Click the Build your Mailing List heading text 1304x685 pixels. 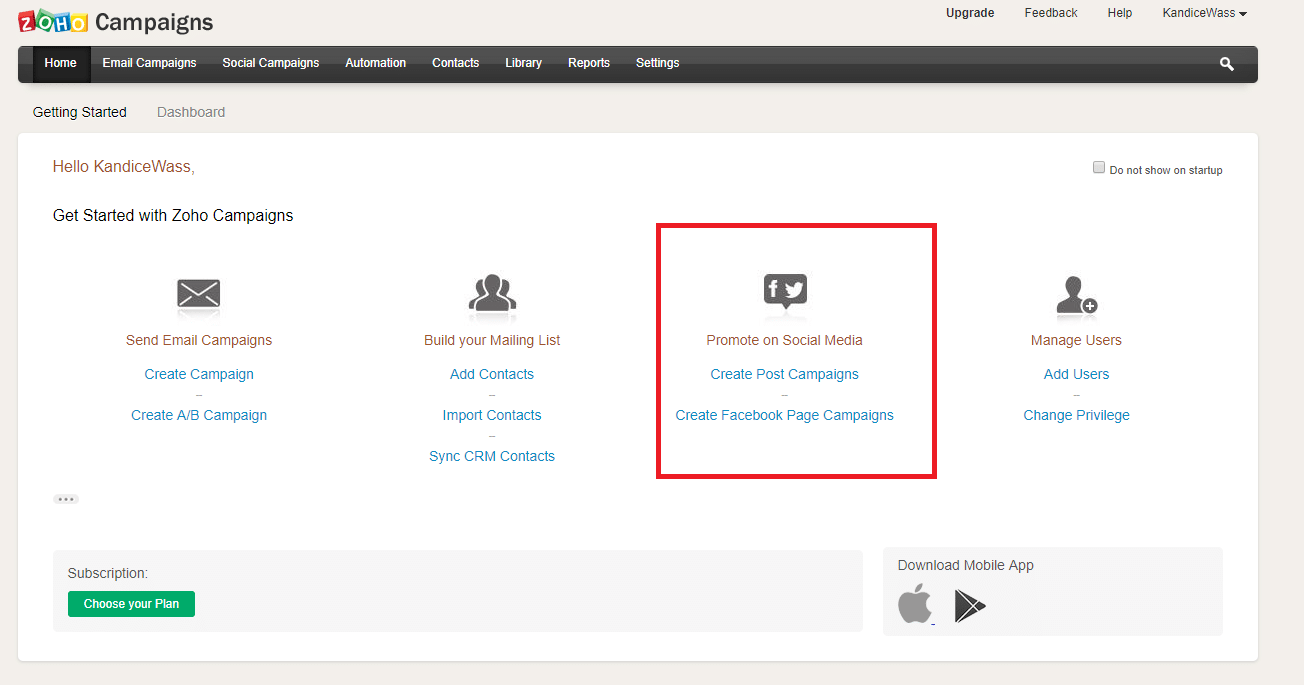coord(492,340)
